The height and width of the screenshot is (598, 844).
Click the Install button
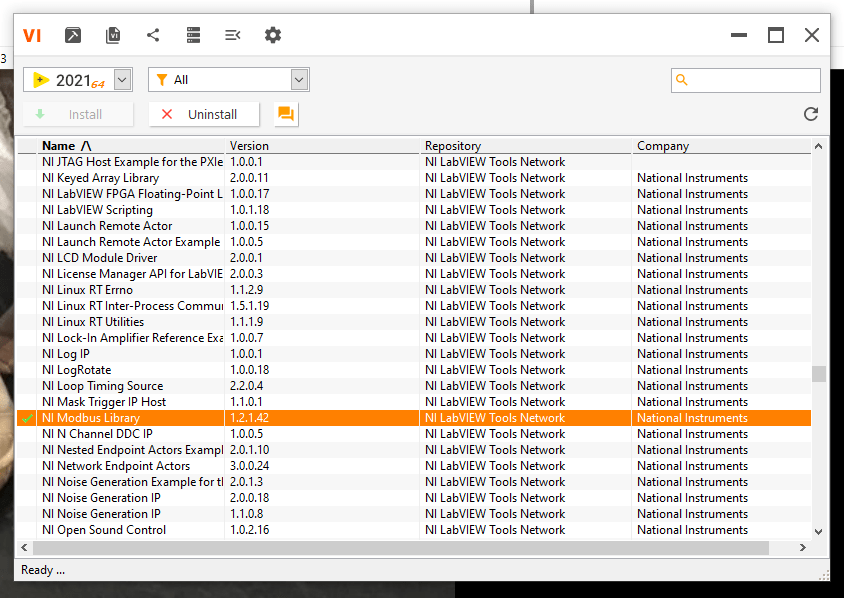point(78,114)
